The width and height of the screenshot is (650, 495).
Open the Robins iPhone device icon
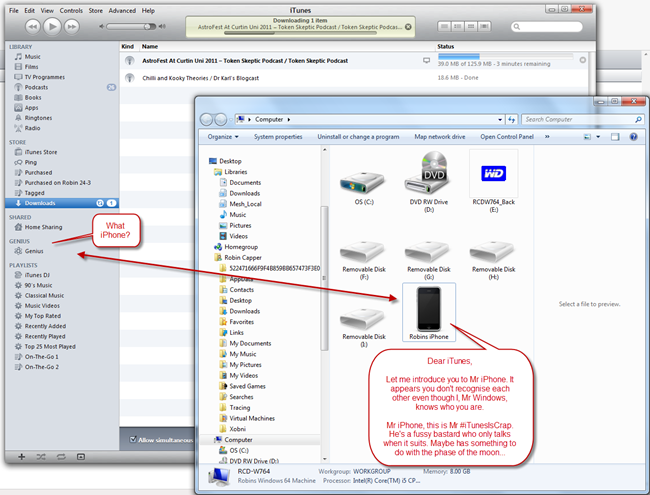tap(427, 311)
